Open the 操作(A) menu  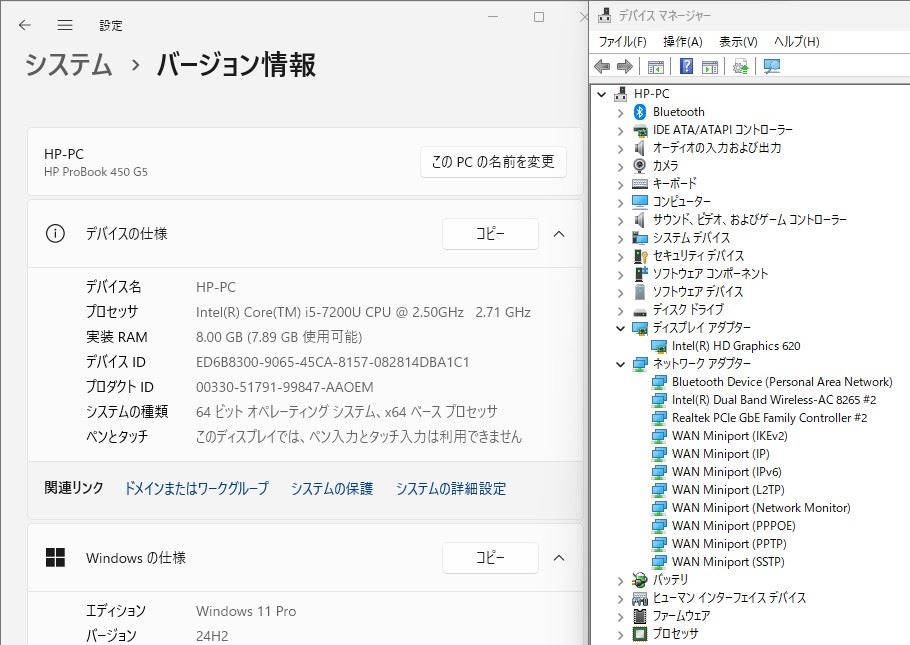[682, 41]
